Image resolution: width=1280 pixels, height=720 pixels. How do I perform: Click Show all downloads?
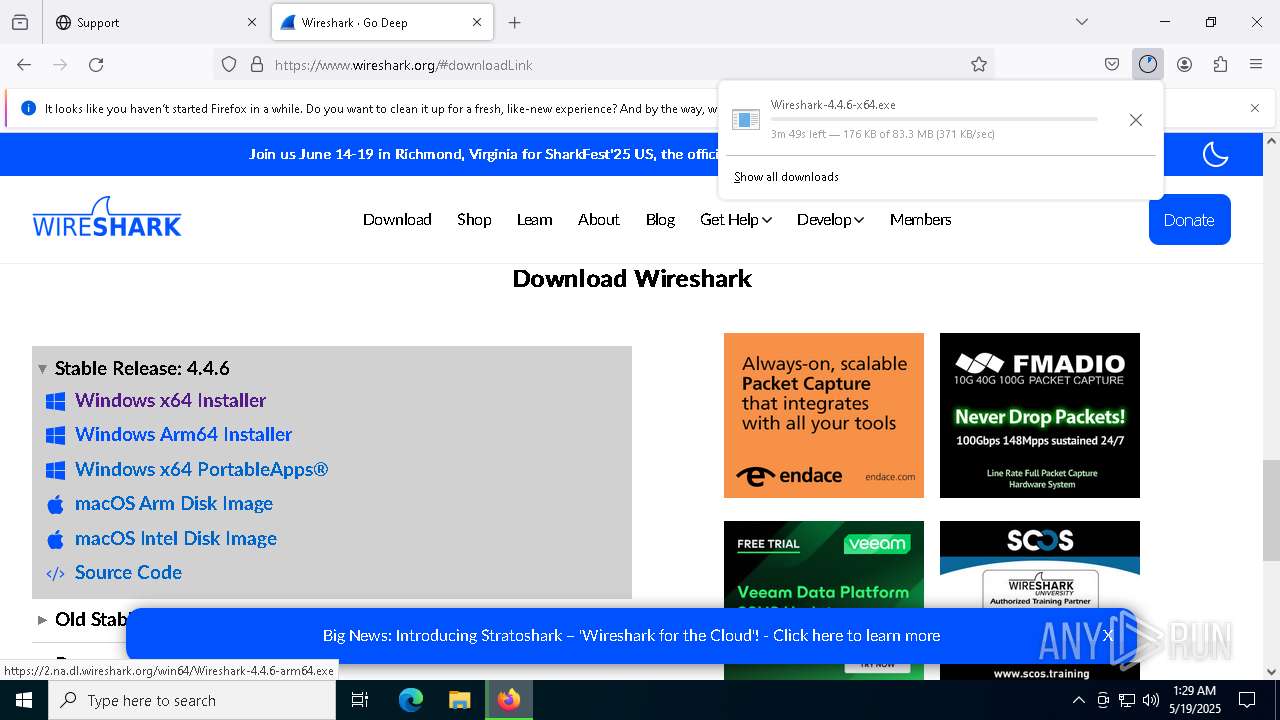coord(786,177)
